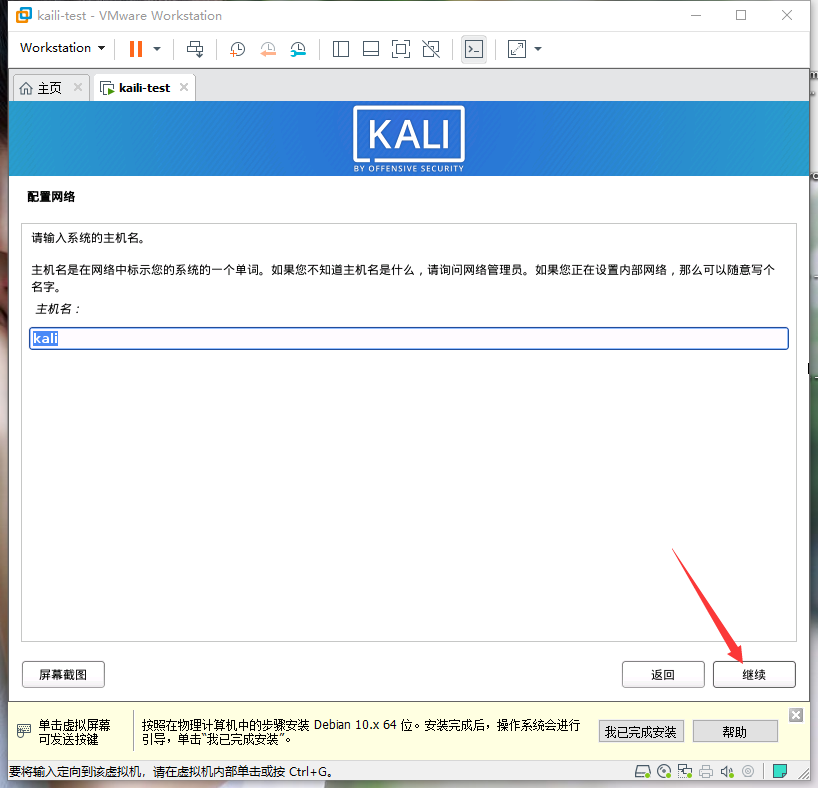Switch to Unity mode icon
The width and height of the screenshot is (818, 788).
click(x=431, y=49)
